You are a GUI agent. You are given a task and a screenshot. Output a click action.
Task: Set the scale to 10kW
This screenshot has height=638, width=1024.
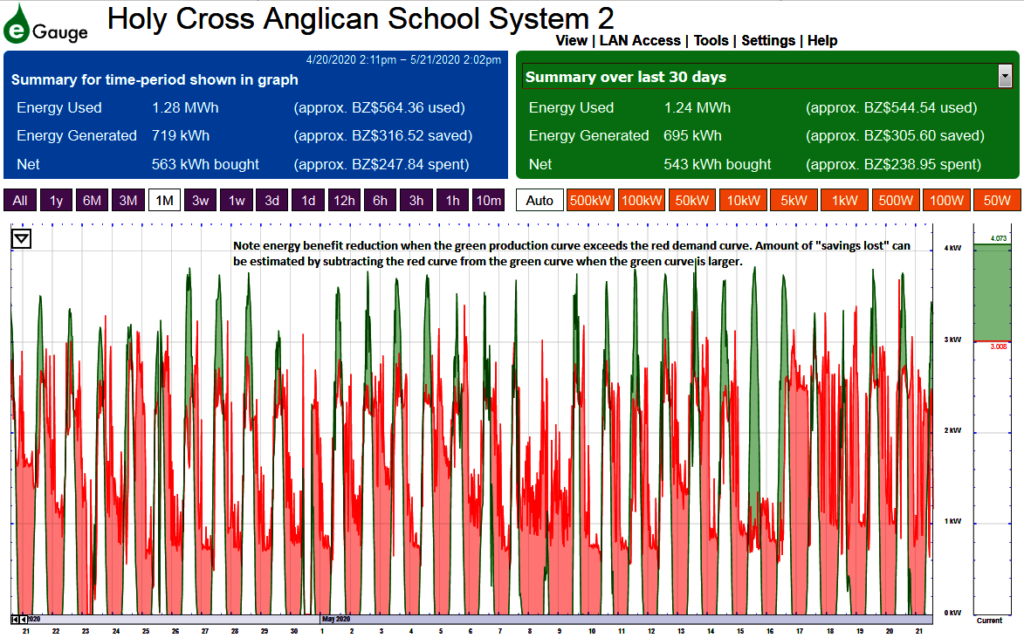[x=743, y=200]
